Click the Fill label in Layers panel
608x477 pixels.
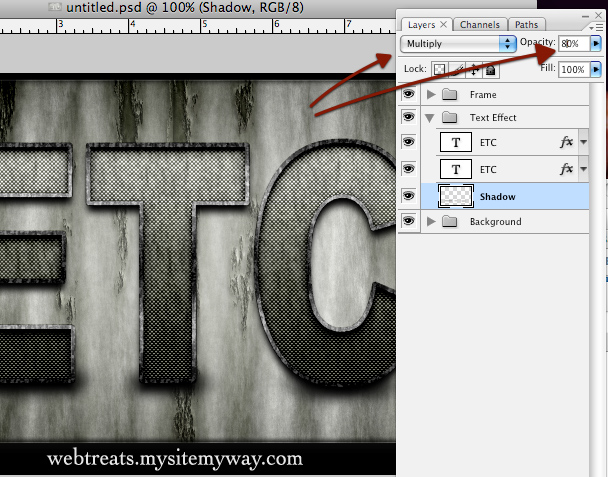548,68
